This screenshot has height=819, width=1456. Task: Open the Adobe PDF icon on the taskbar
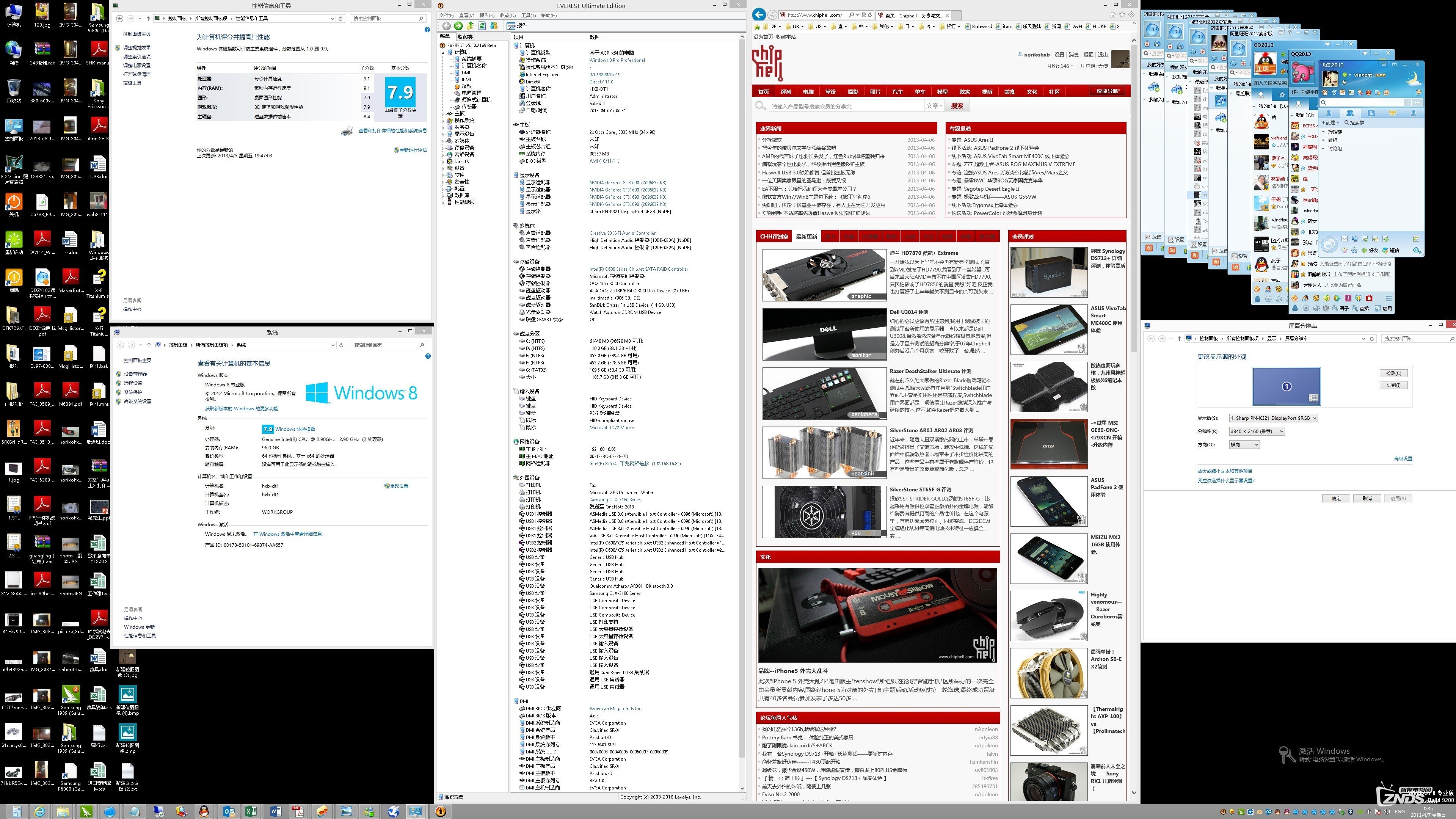click(298, 812)
